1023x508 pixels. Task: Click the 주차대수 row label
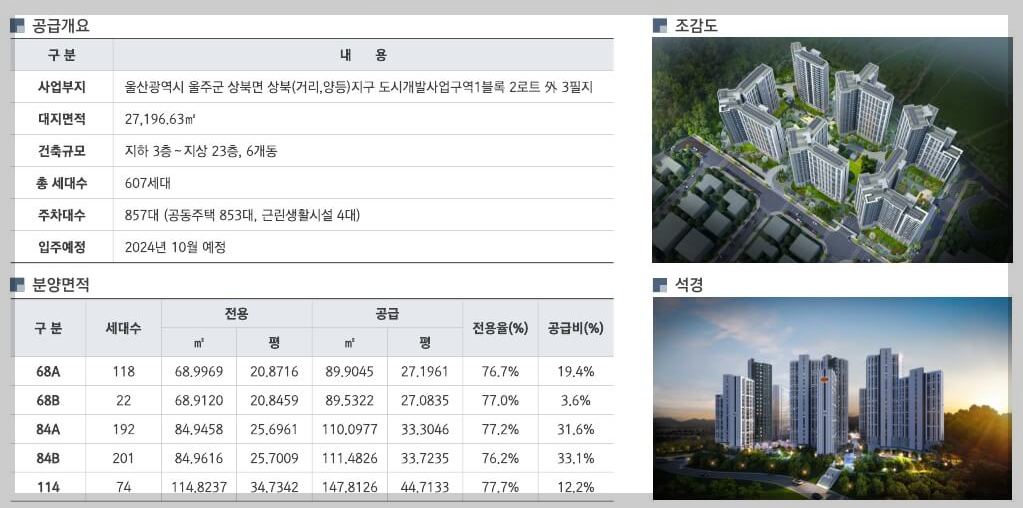point(62,215)
